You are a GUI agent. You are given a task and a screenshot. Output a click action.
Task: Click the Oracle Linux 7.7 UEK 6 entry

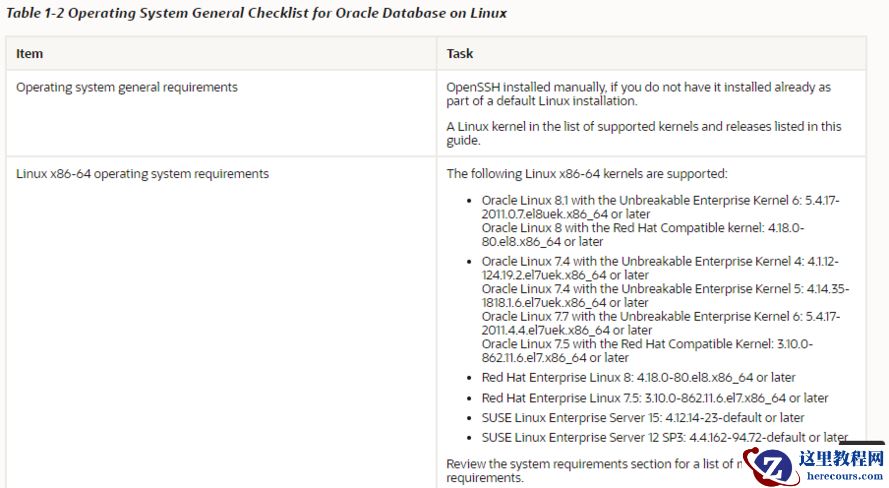coord(660,323)
